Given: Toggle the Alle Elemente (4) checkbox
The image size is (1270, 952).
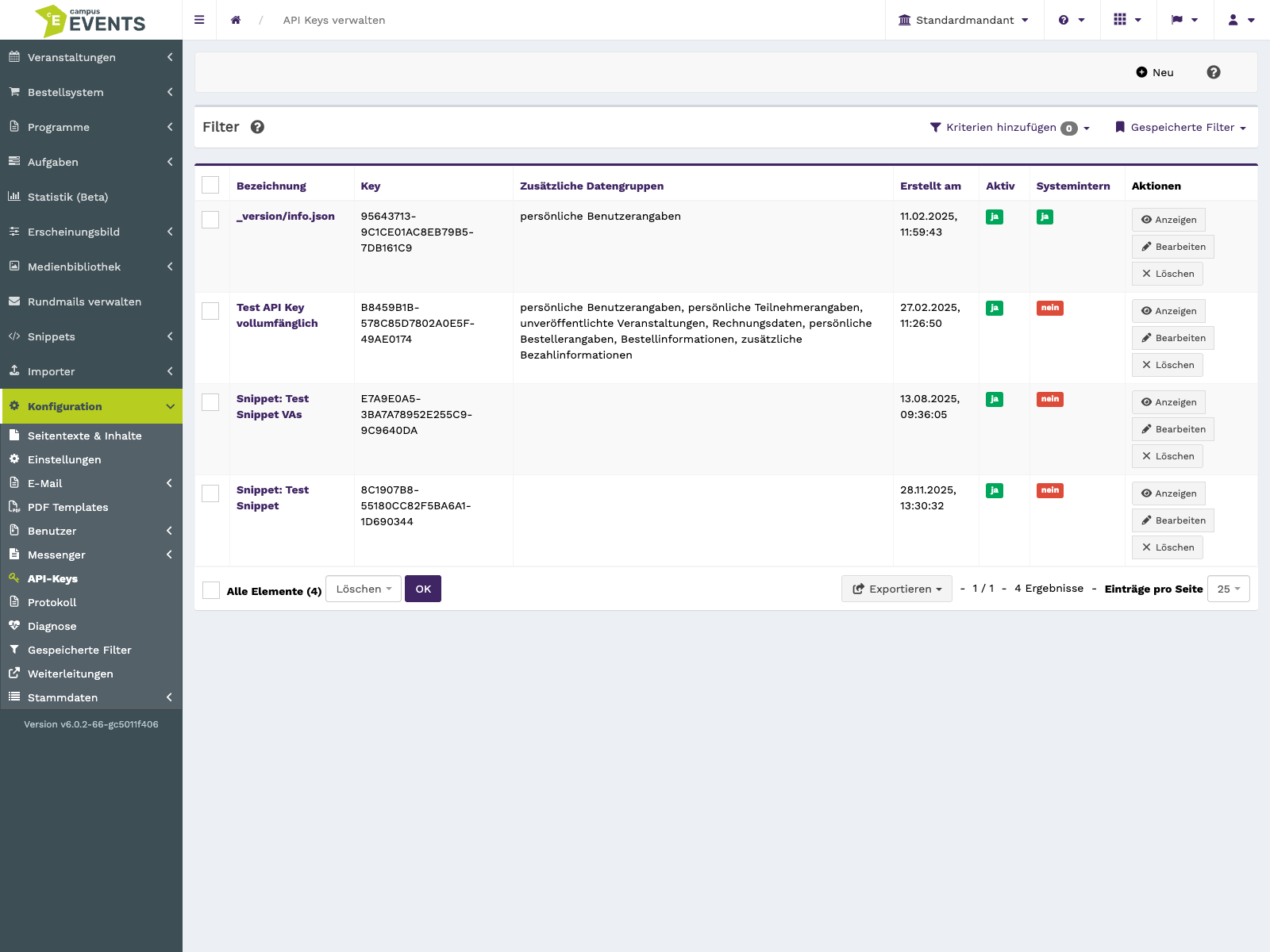Looking at the screenshot, I should tap(211, 590).
